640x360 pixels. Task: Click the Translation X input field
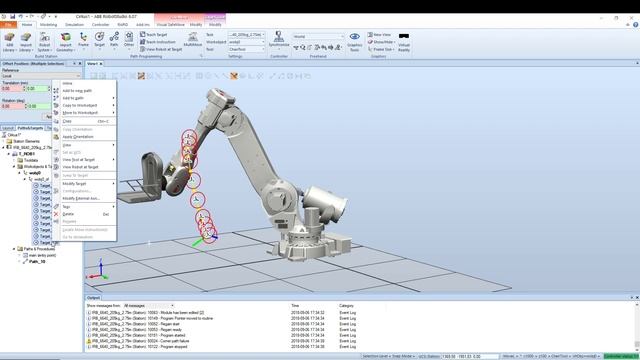point(13,89)
